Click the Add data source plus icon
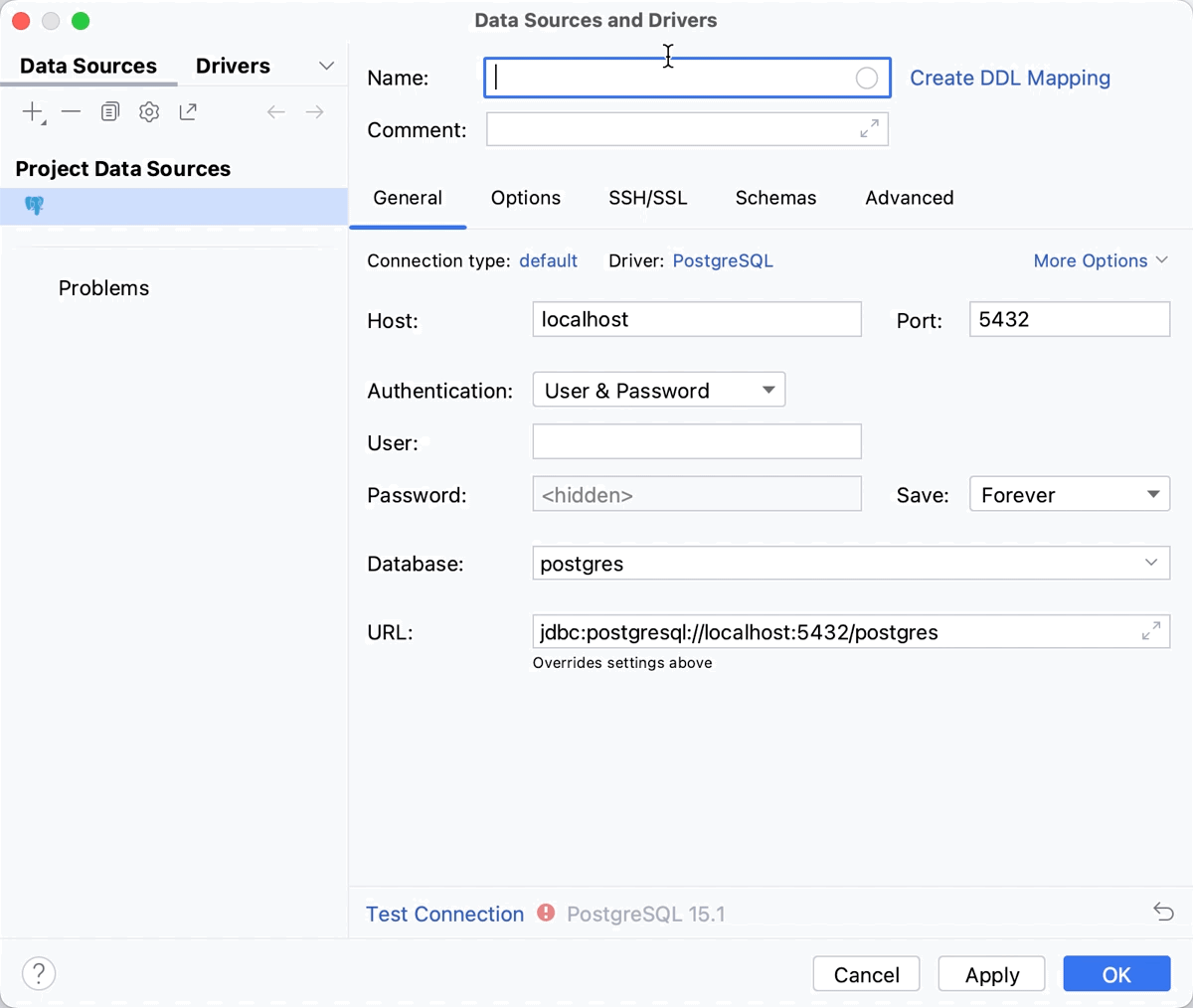 tap(33, 112)
